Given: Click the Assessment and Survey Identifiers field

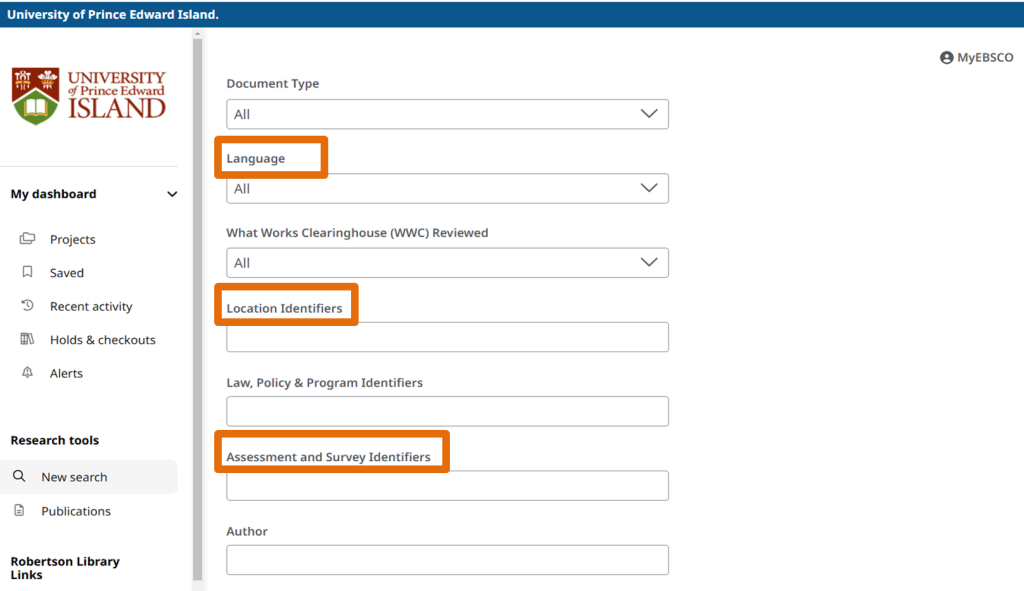Looking at the screenshot, I should coord(447,485).
